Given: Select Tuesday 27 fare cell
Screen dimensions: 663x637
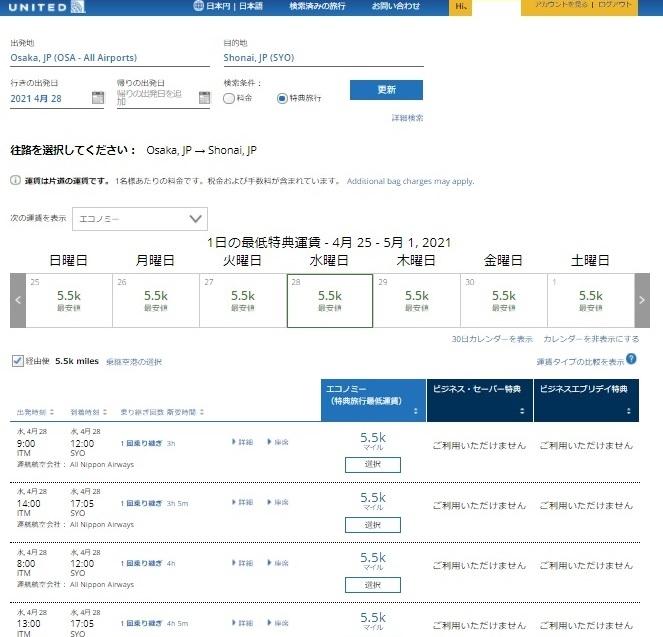Looking at the screenshot, I should coord(243,300).
